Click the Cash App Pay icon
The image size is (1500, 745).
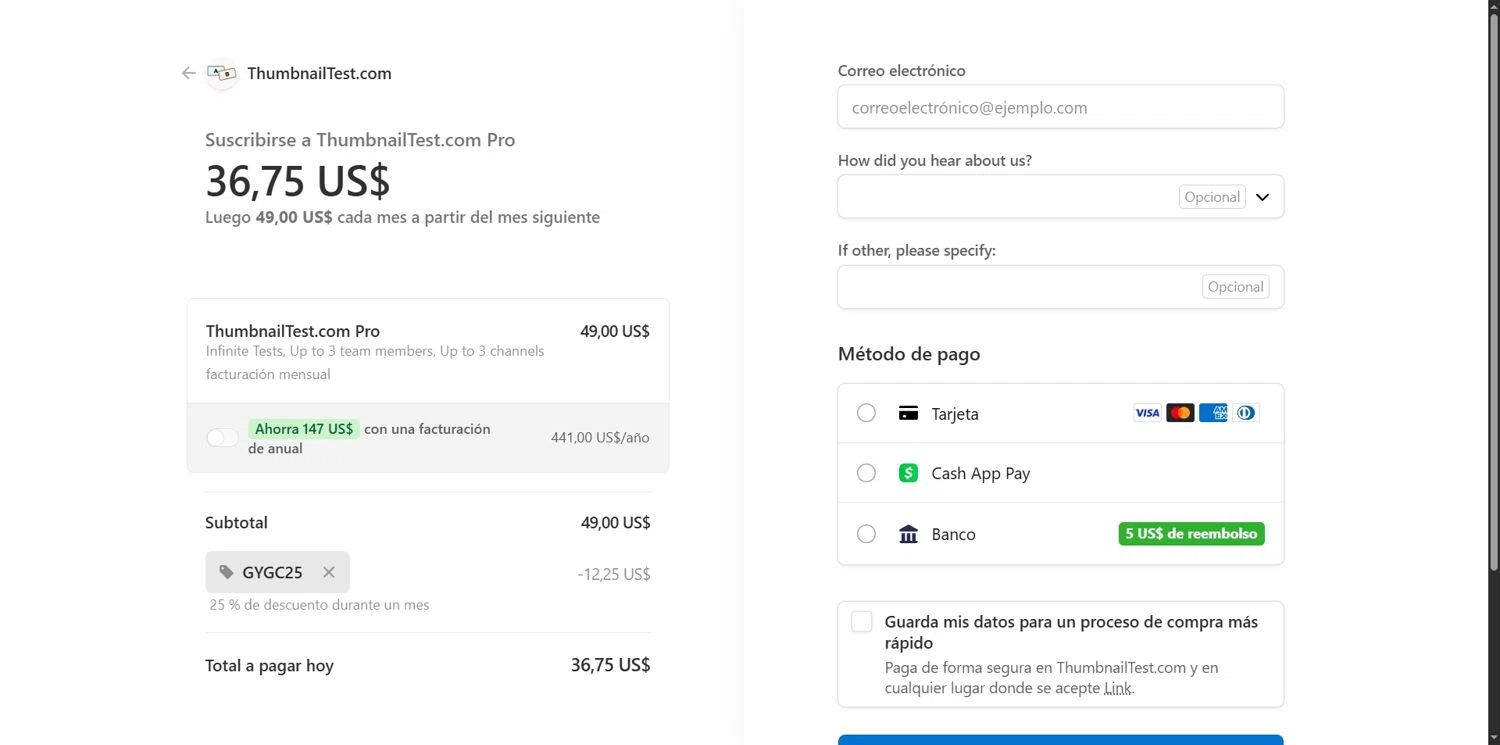pos(908,473)
